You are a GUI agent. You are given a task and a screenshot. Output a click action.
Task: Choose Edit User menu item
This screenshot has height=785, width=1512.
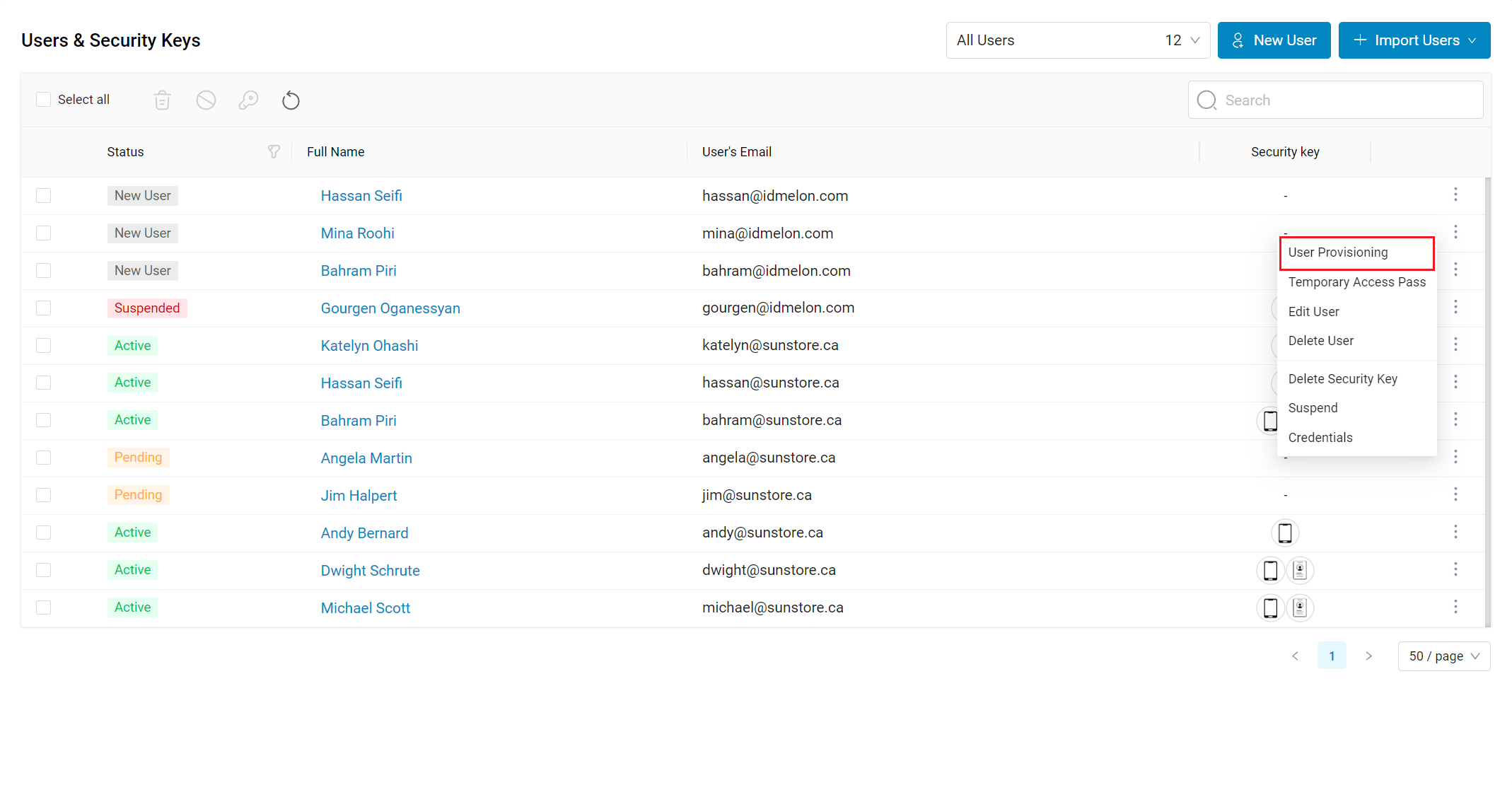coord(1356,312)
